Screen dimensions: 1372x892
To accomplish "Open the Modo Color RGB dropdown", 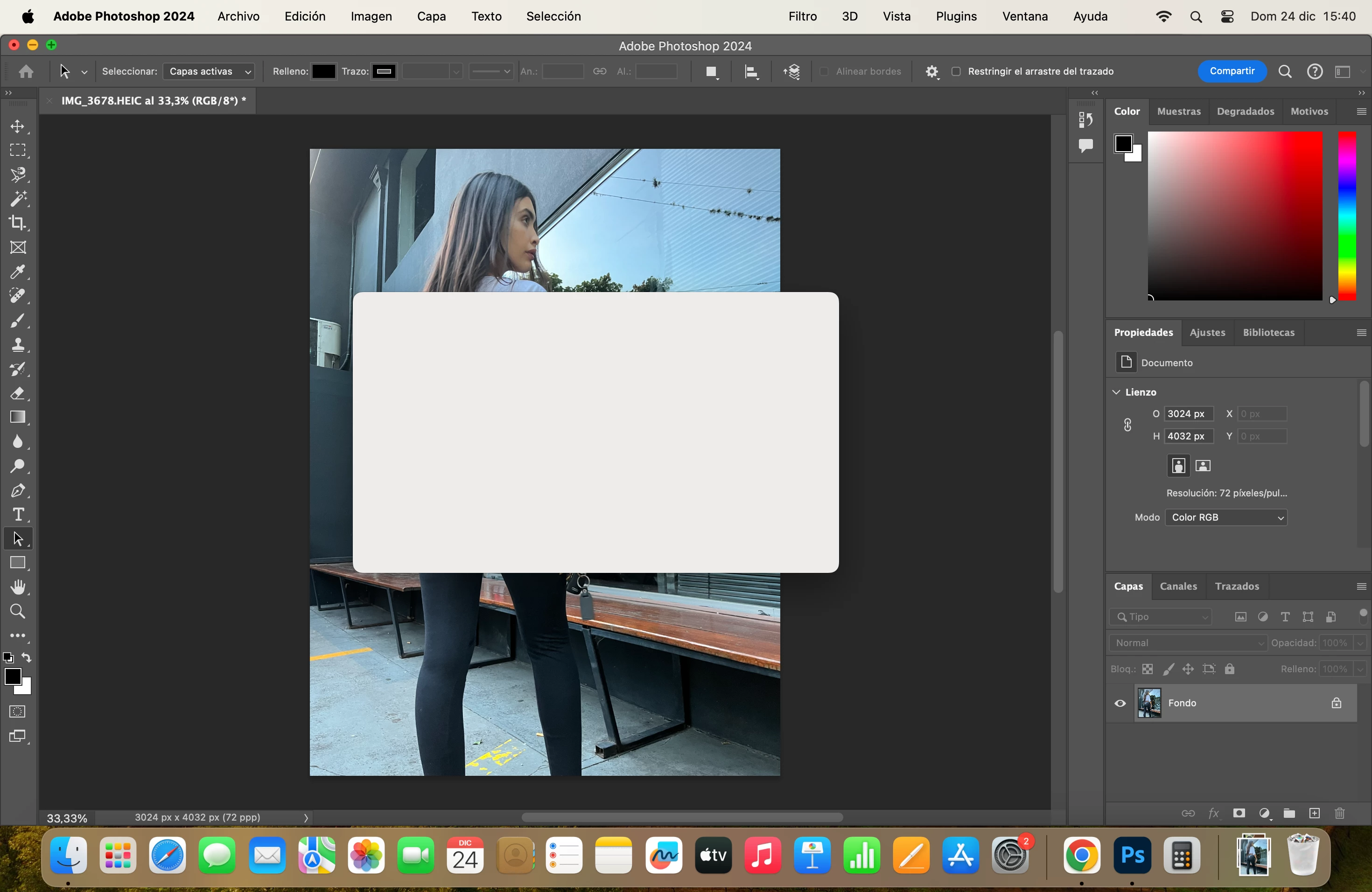I will [1226, 517].
